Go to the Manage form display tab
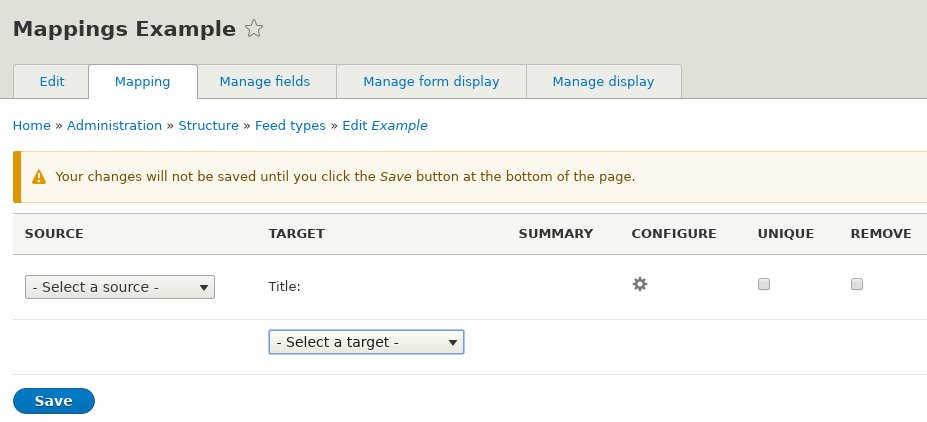927x422 pixels. click(x=431, y=82)
